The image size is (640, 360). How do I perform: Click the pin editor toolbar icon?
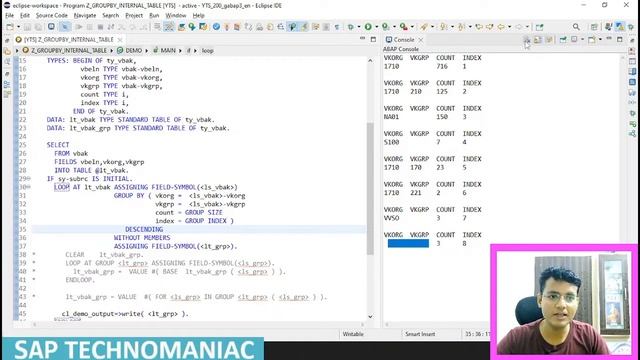tap(540, 27)
